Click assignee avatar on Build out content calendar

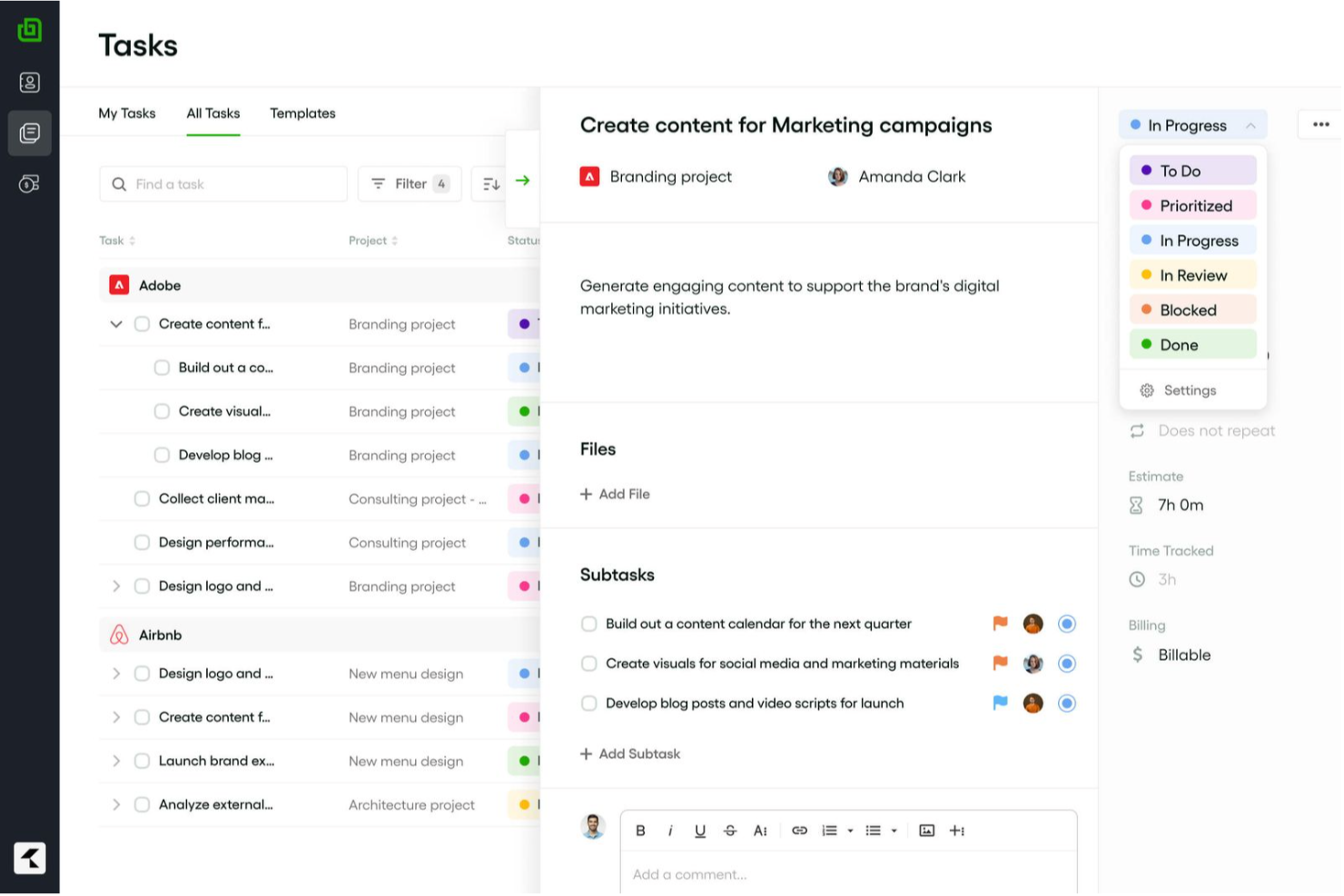[x=1033, y=624]
